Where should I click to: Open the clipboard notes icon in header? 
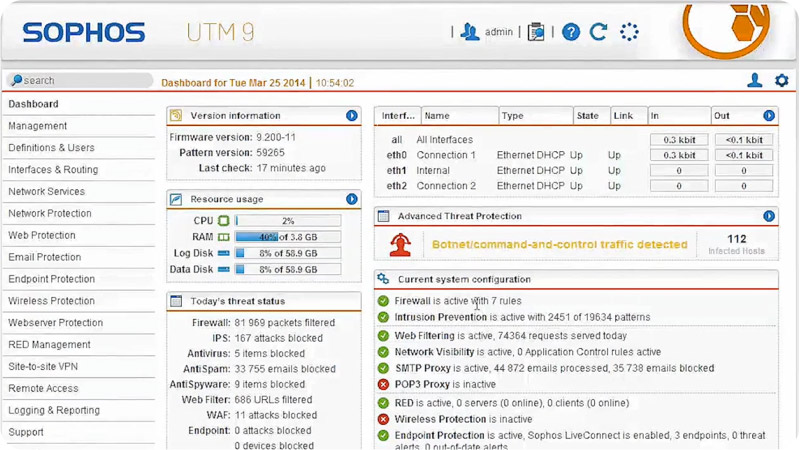click(x=536, y=32)
